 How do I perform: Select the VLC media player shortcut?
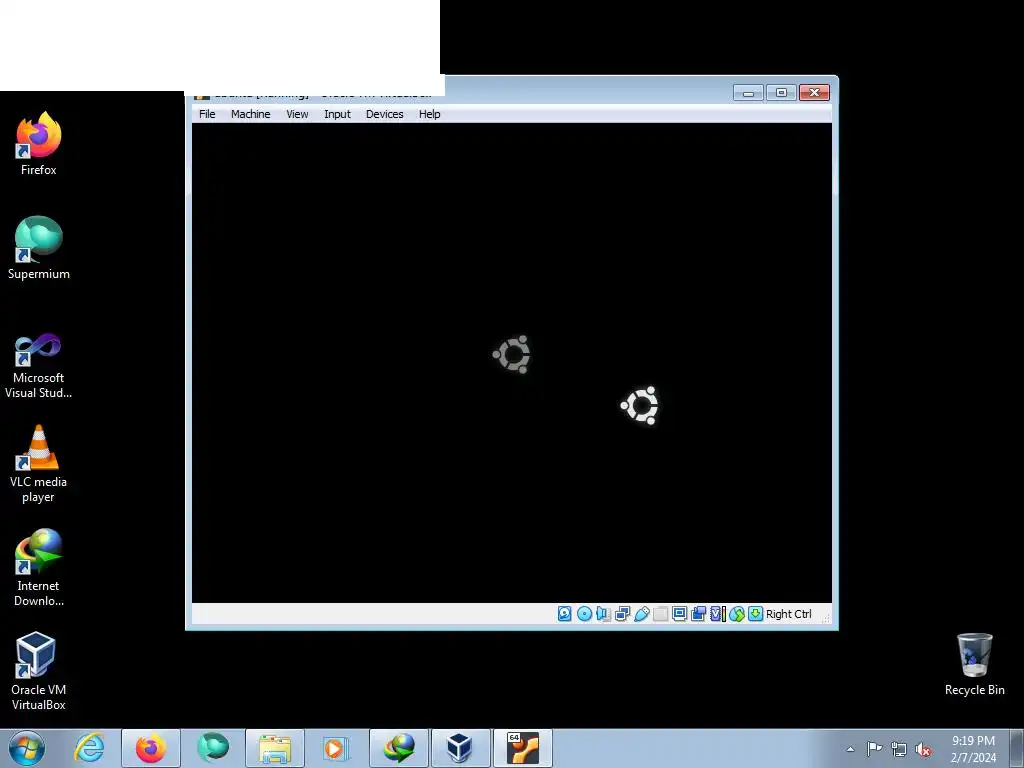tap(39, 464)
